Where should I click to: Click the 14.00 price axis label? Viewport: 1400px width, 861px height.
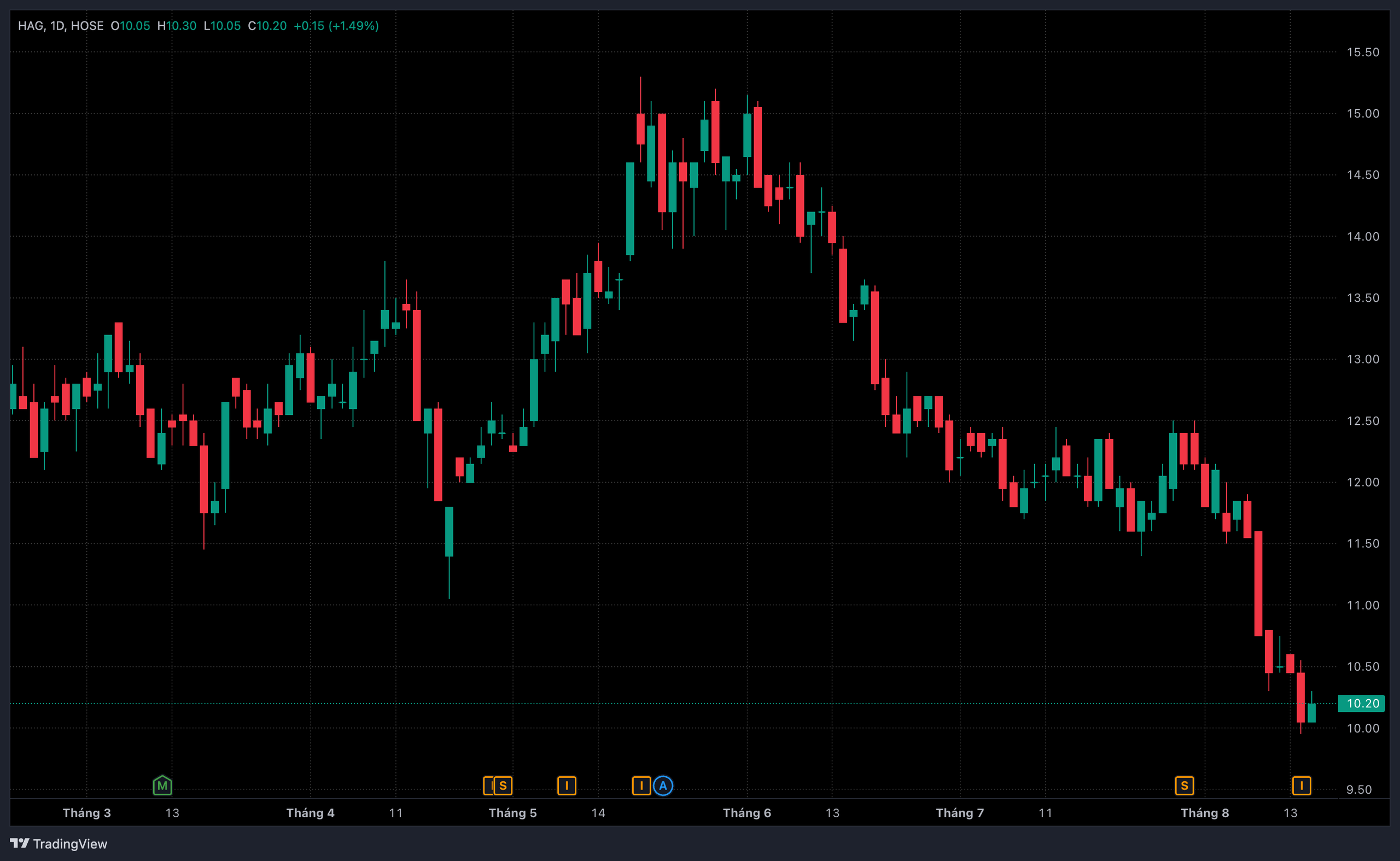coord(1362,236)
